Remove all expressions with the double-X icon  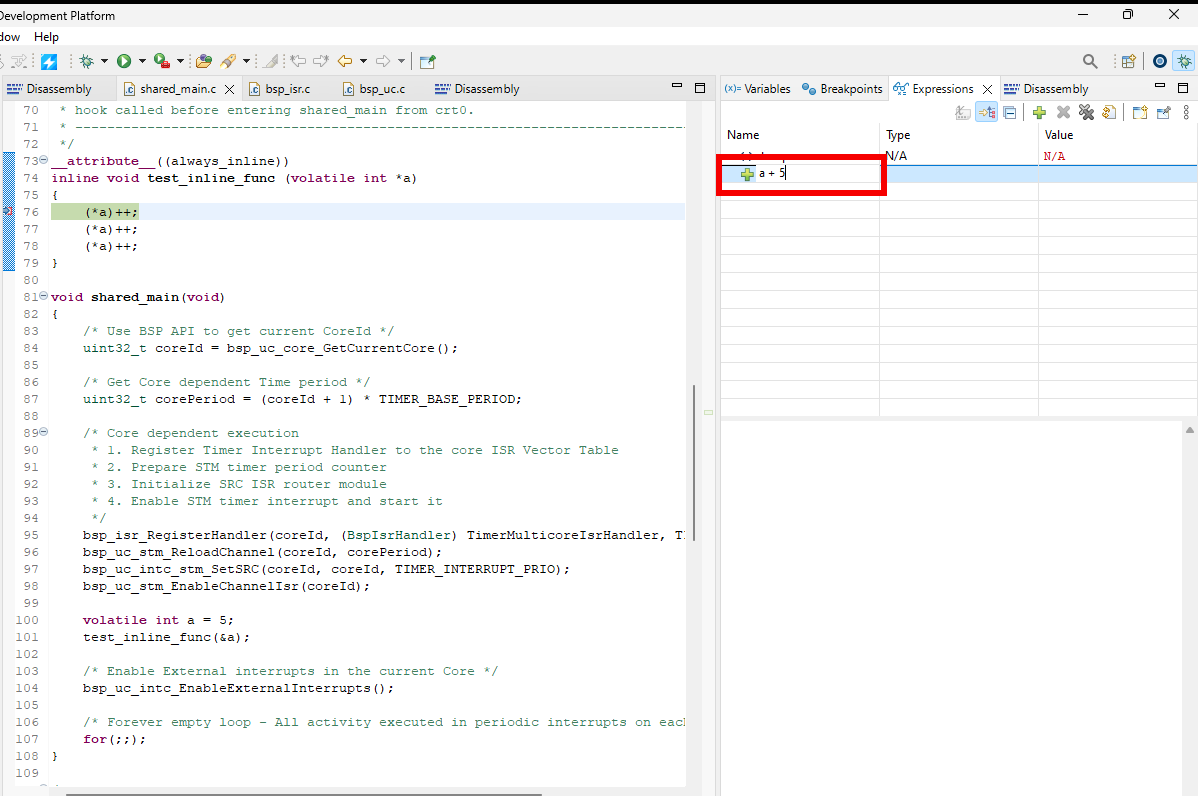coord(1085,113)
